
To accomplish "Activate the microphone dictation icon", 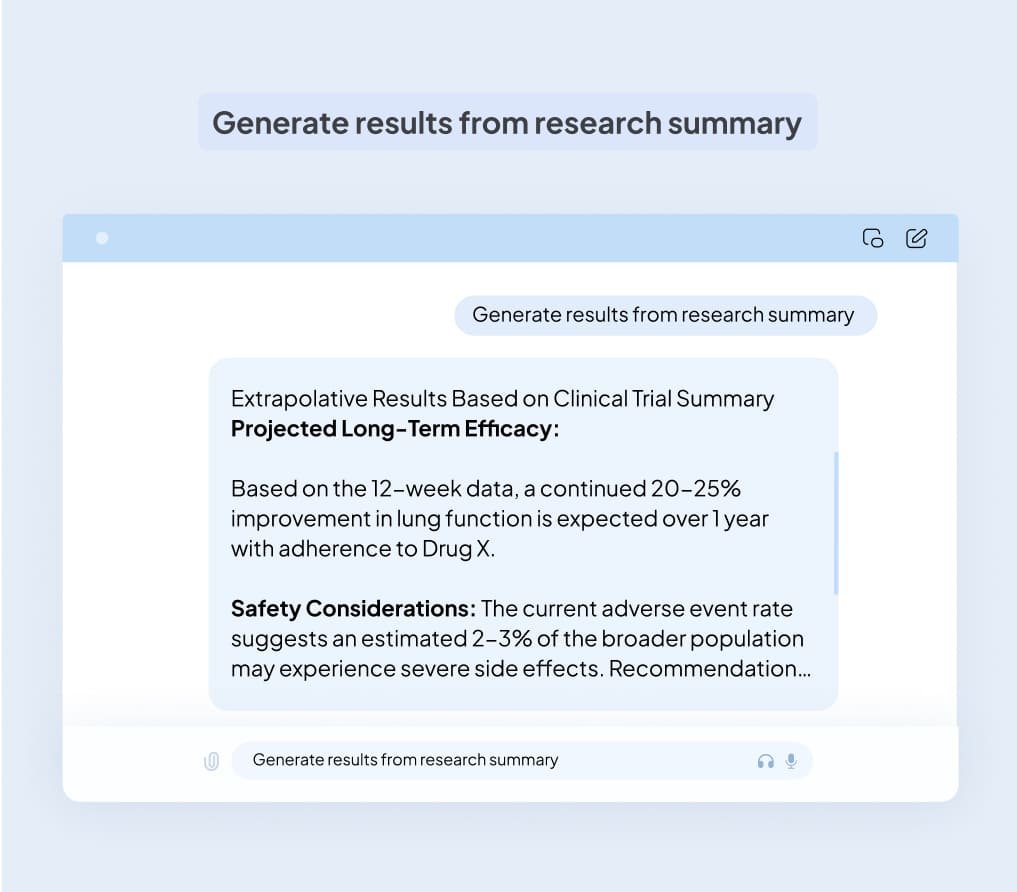I will pyautogui.click(x=791, y=761).
